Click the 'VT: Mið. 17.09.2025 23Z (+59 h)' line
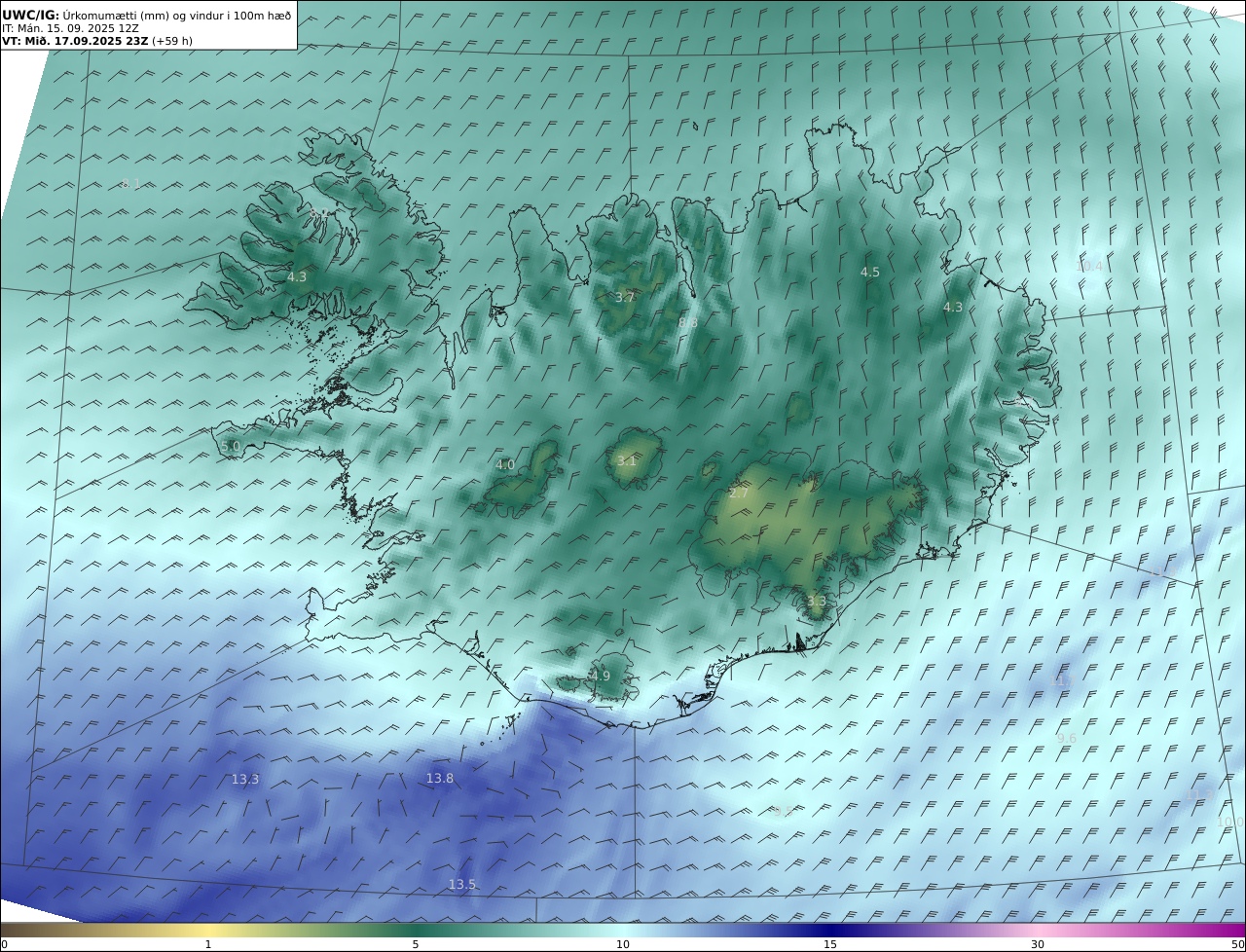The height and width of the screenshot is (952, 1246). 97,42
